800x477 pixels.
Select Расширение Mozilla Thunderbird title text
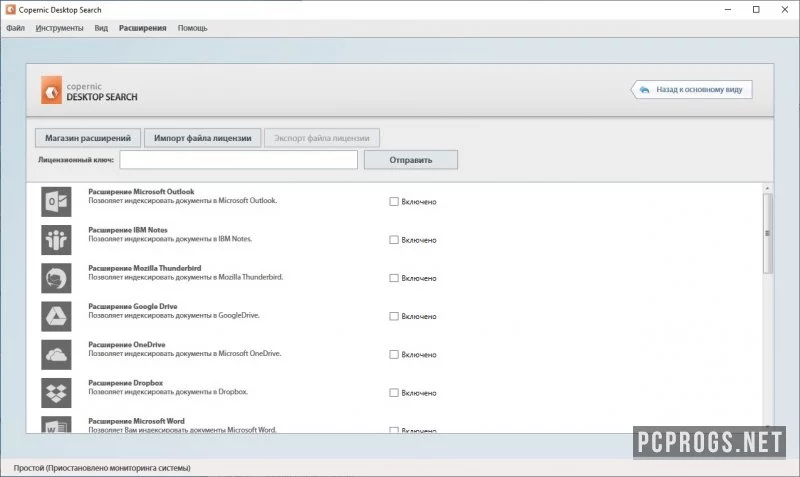[x=145, y=268]
